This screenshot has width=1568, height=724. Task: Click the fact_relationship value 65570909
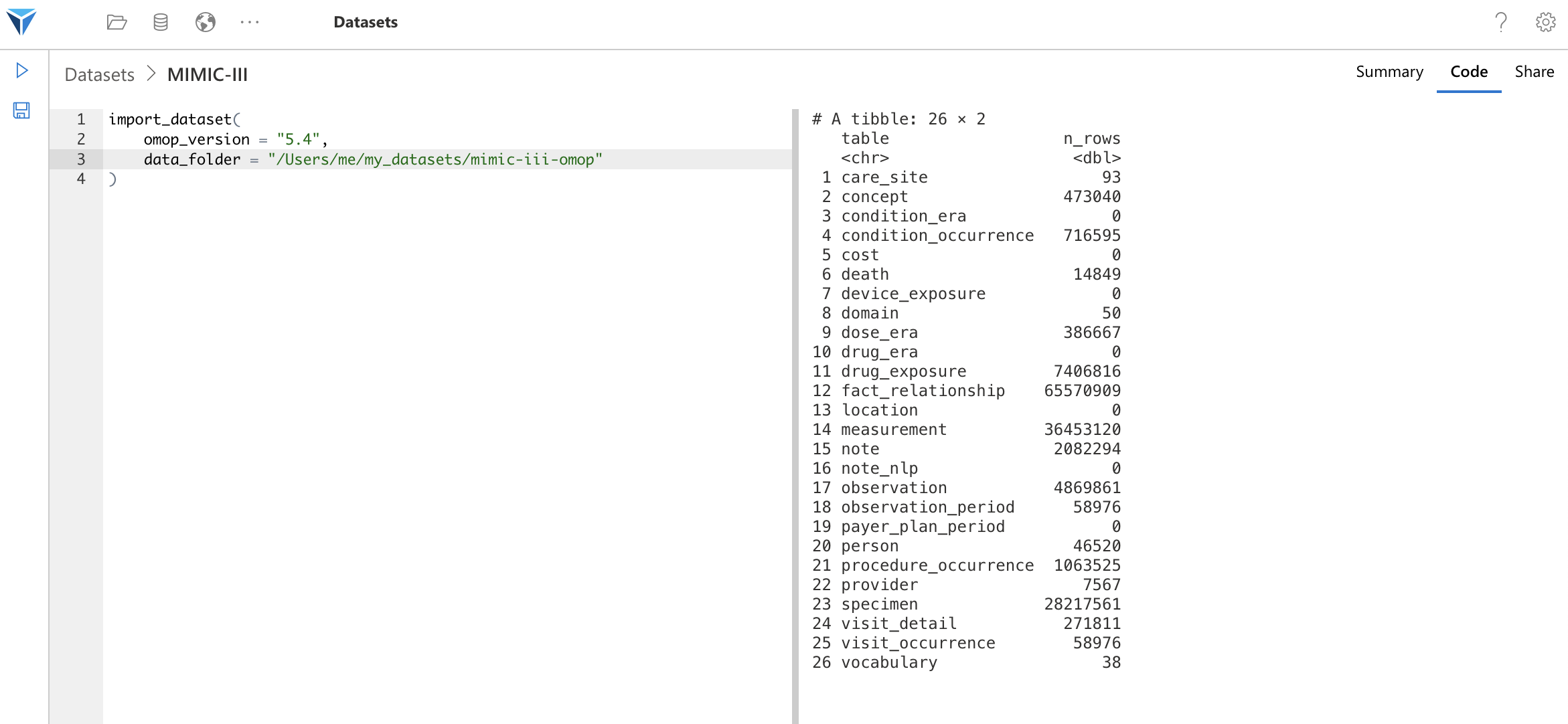coord(1083,391)
